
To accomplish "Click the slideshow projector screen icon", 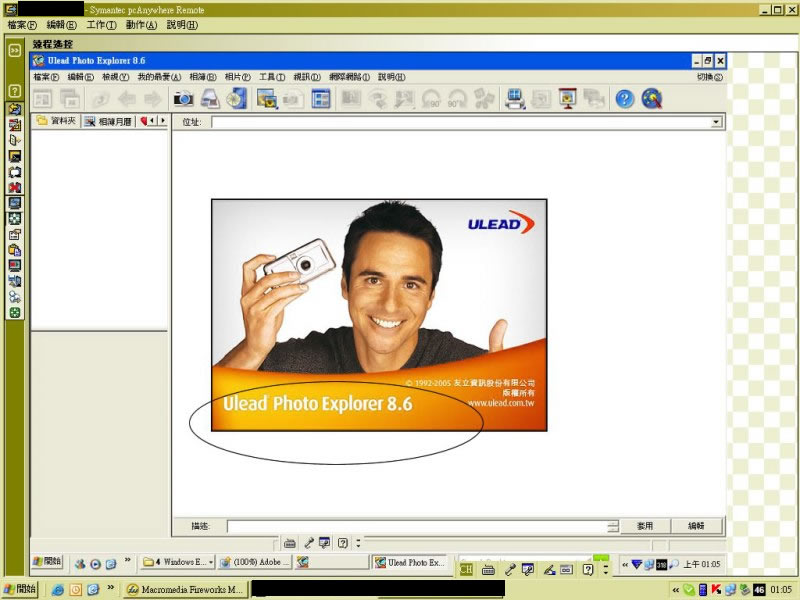I will [567, 98].
